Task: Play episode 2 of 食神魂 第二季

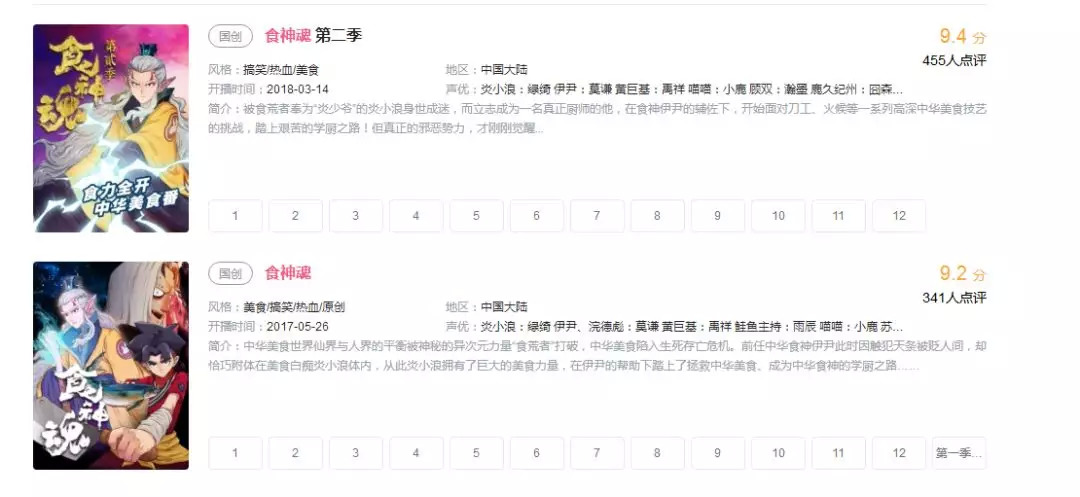Action: point(295,215)
